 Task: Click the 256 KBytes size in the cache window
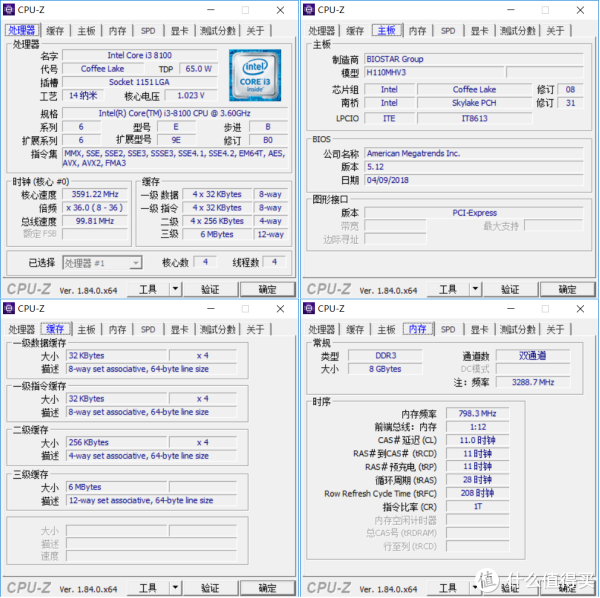pos(117,443)
